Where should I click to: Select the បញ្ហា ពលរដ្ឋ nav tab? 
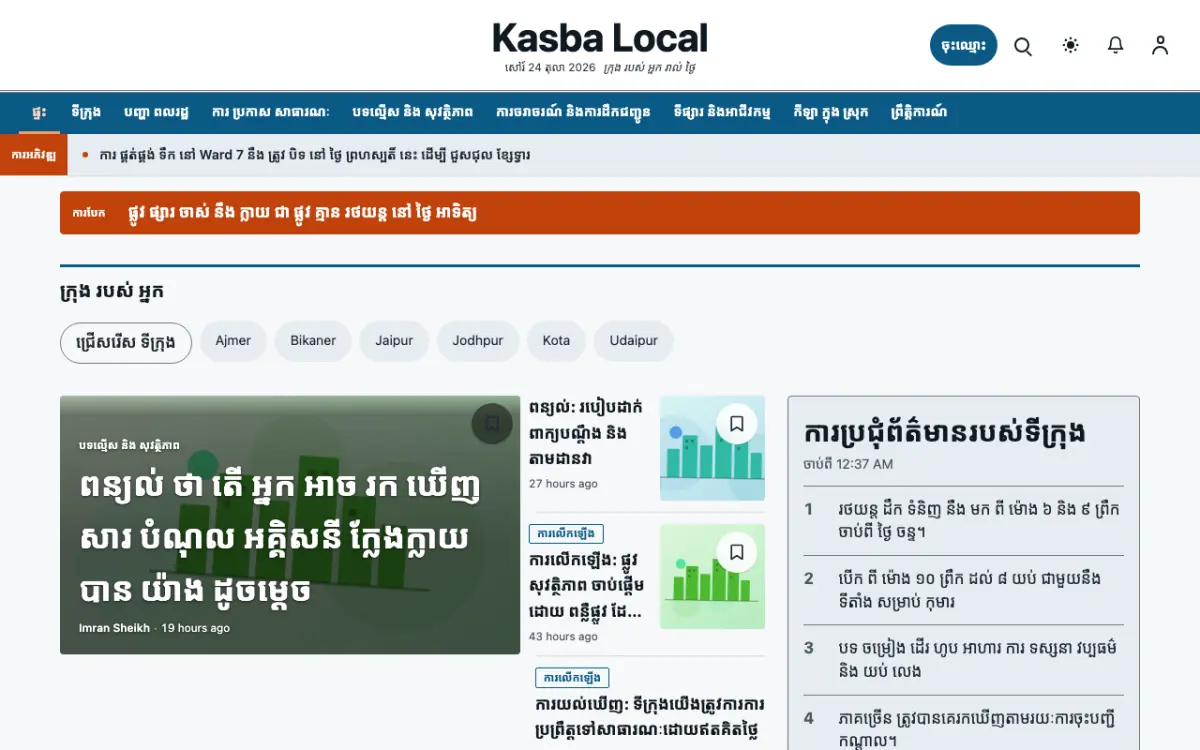pyautogui.click(x=156, y=112)
